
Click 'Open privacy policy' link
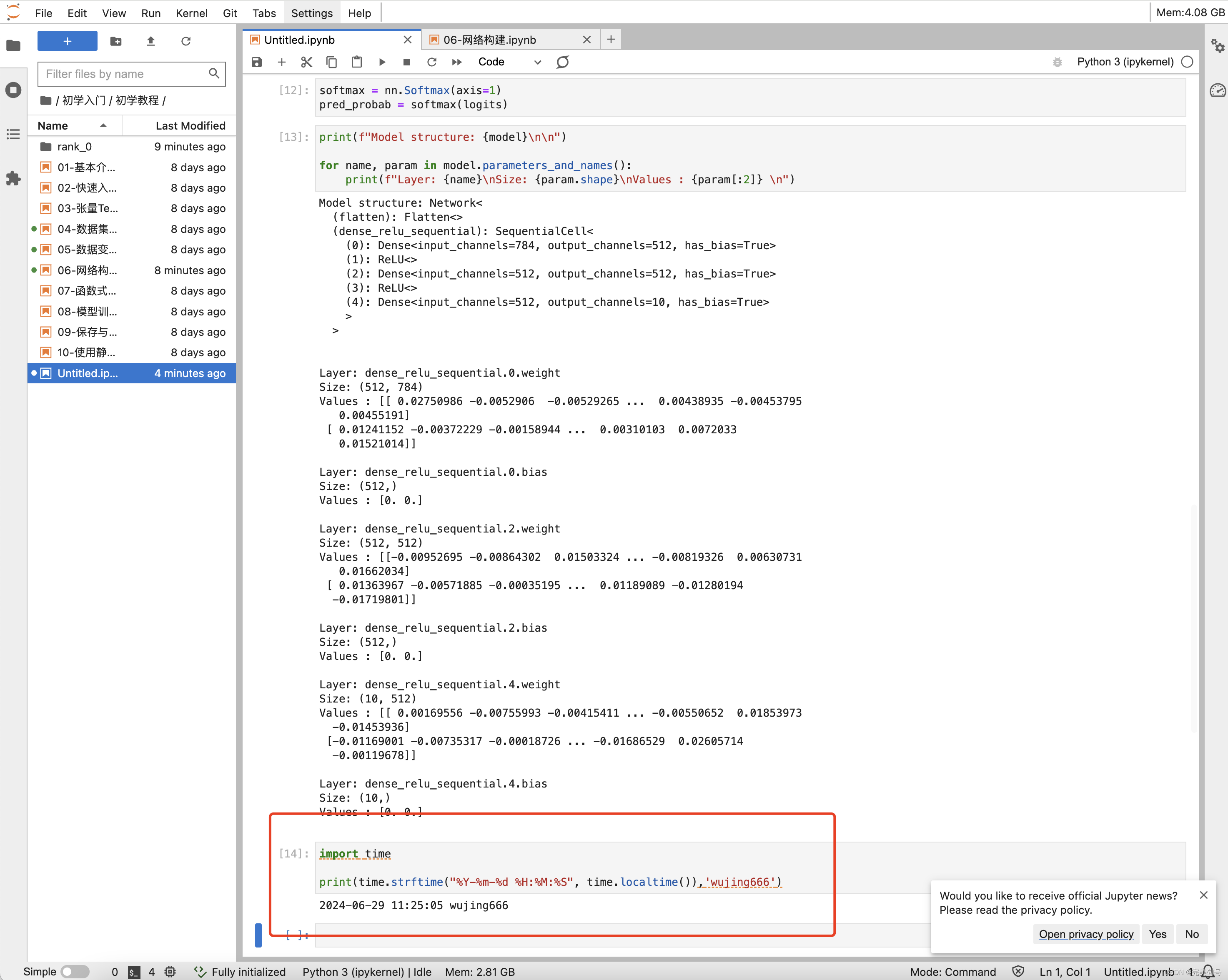[1086, 934]
